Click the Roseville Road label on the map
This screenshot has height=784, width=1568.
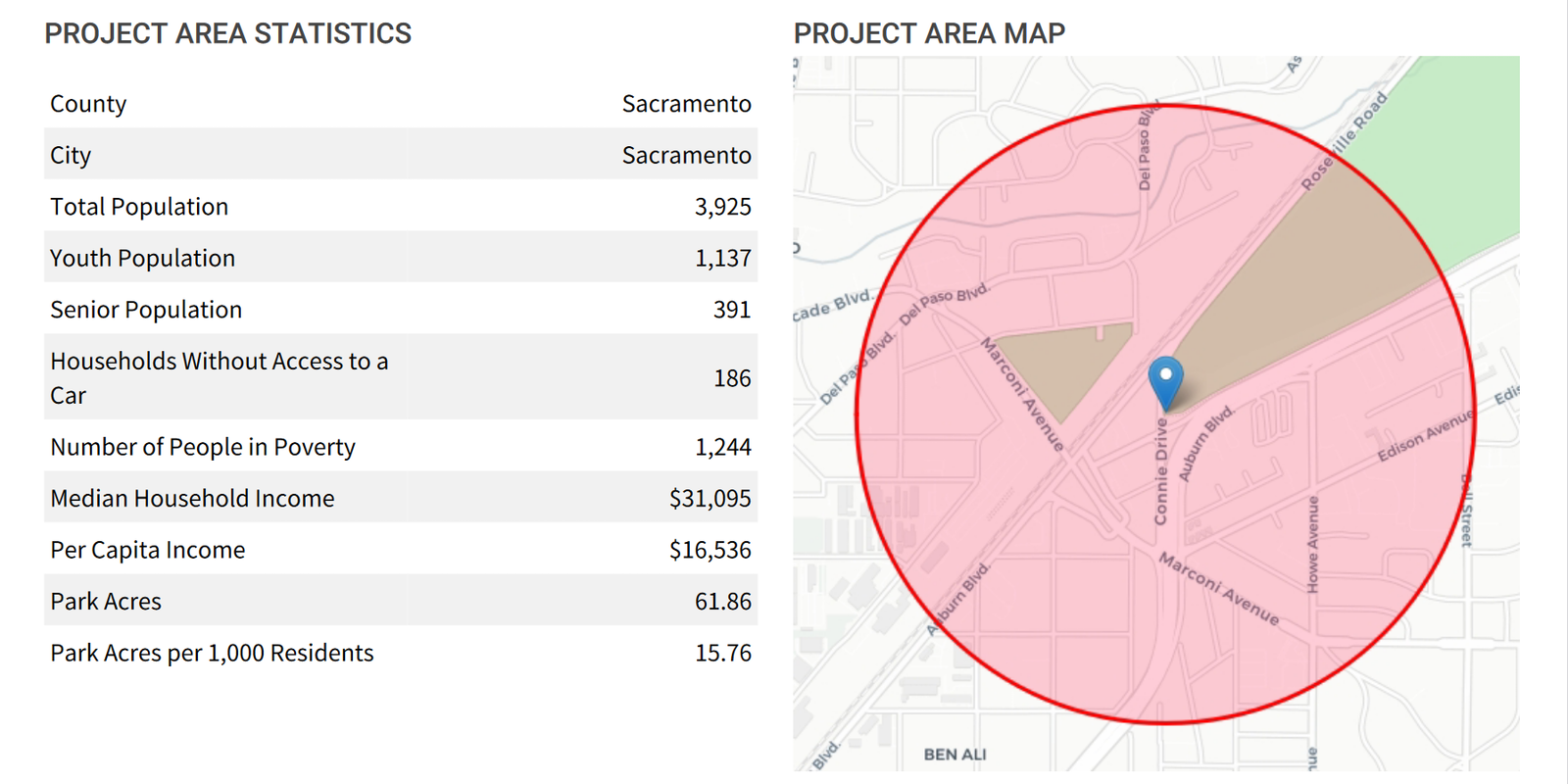1344,141
